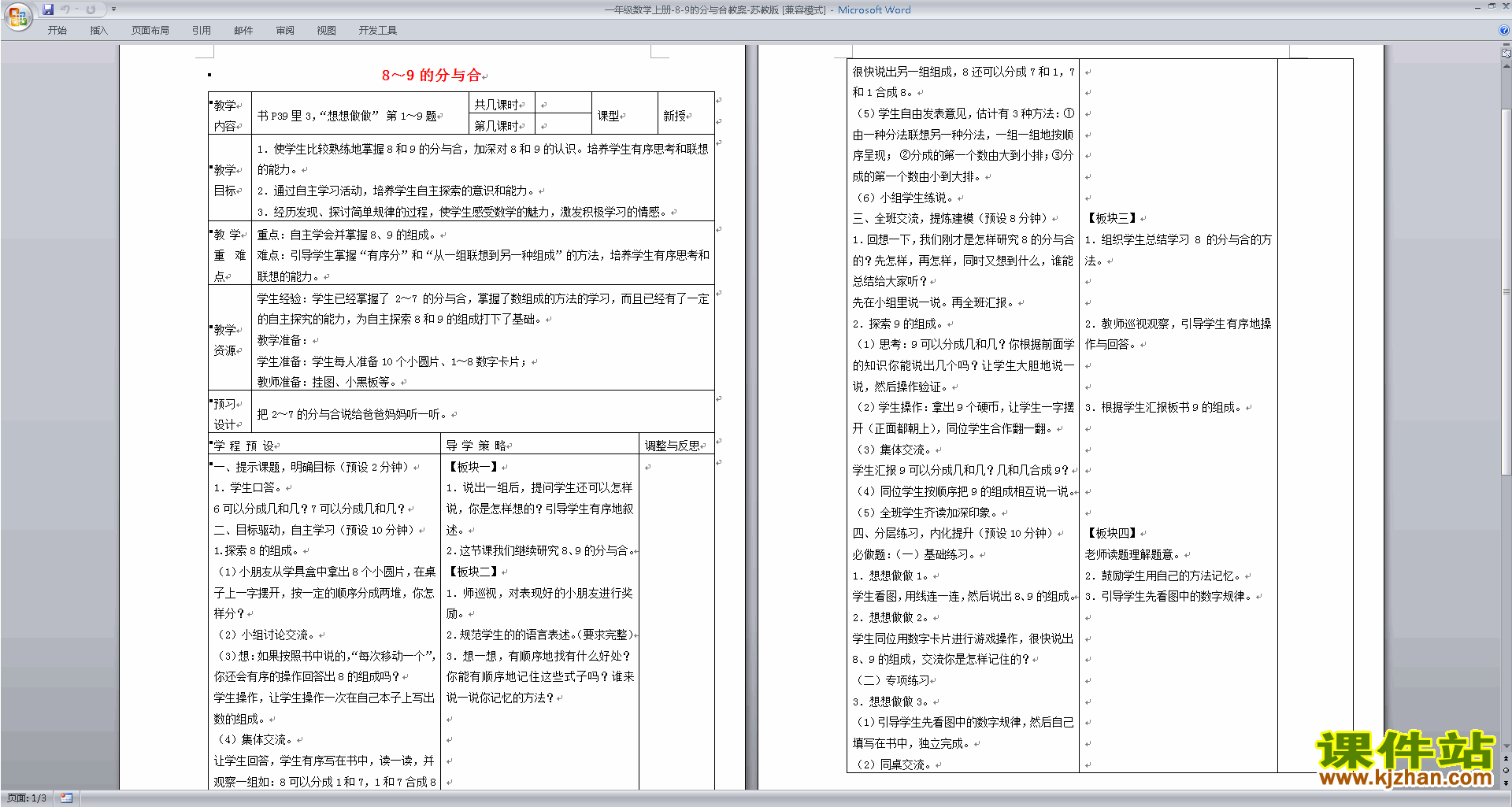Click the text 书 P39 里 3,"想想做做" 第 1～9 题
The height and width of the screenshot is (807, 1512).
tap(346, 116)
